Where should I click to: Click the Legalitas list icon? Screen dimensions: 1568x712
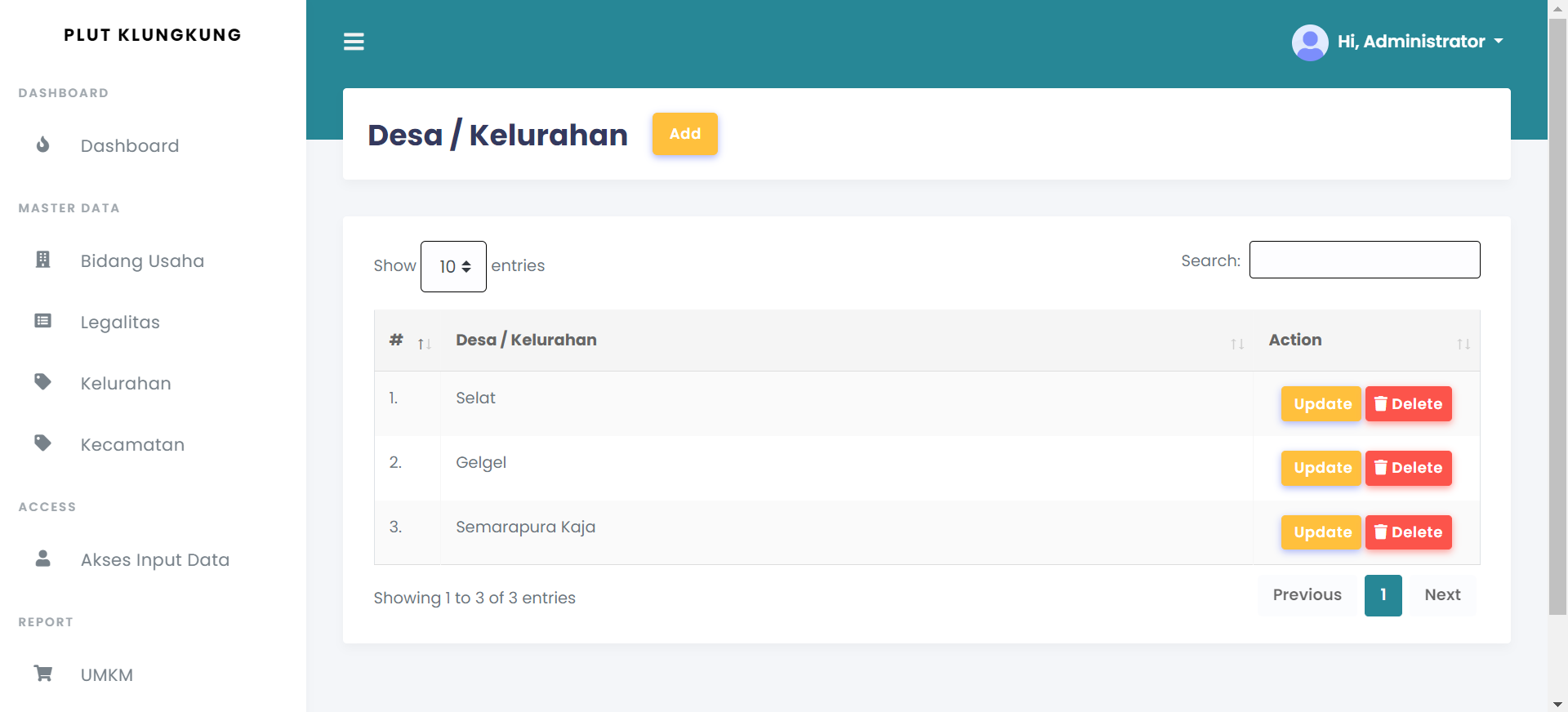43,321
